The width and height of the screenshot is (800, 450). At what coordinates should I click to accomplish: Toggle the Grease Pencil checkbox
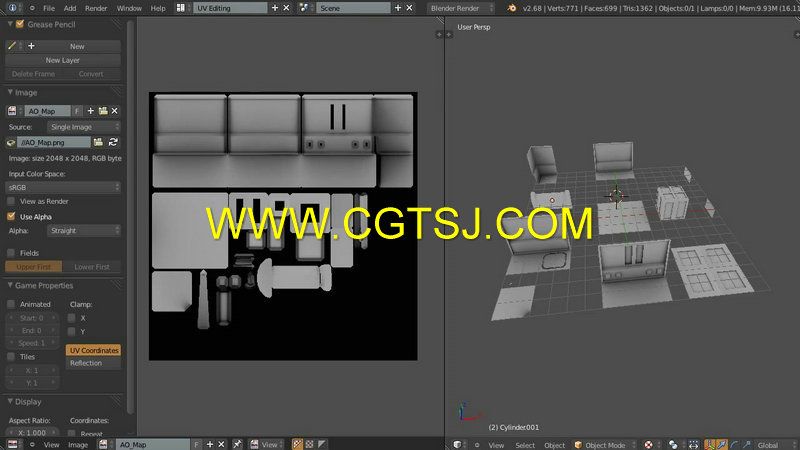(x=20, y=24)
